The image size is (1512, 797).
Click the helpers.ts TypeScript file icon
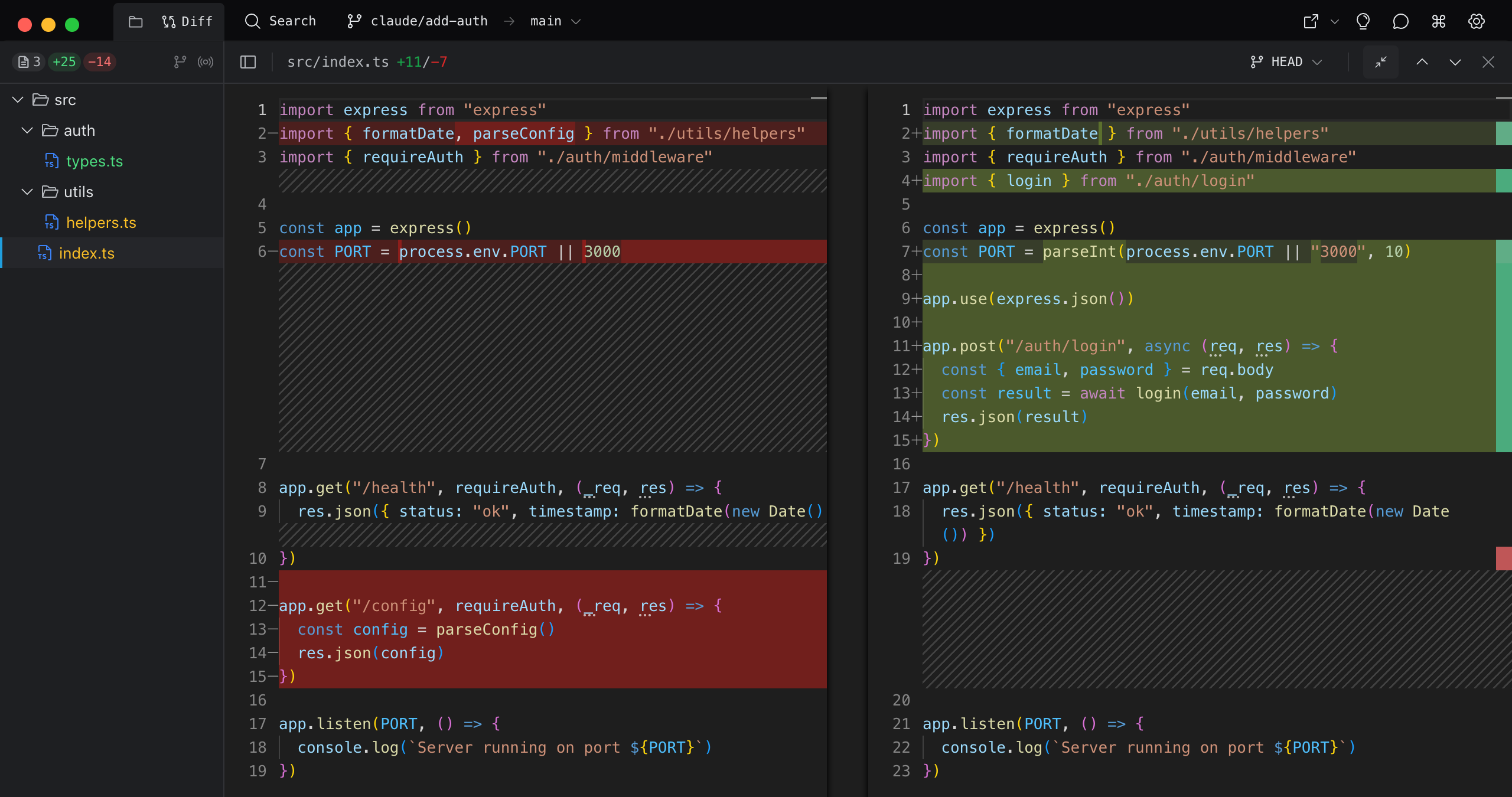tap(52, 223)
